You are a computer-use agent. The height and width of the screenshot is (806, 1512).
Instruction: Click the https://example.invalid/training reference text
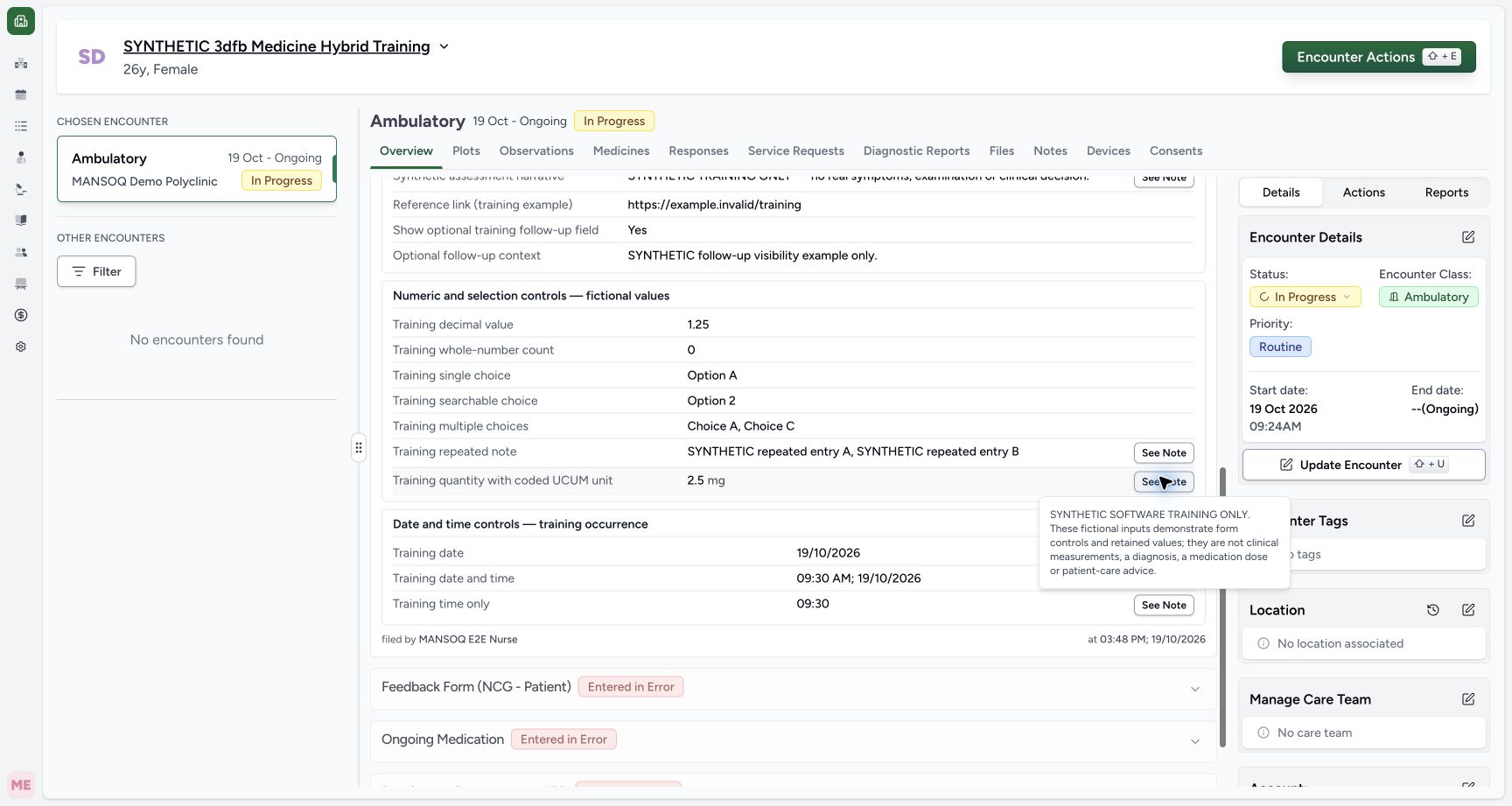click(714, 205)
